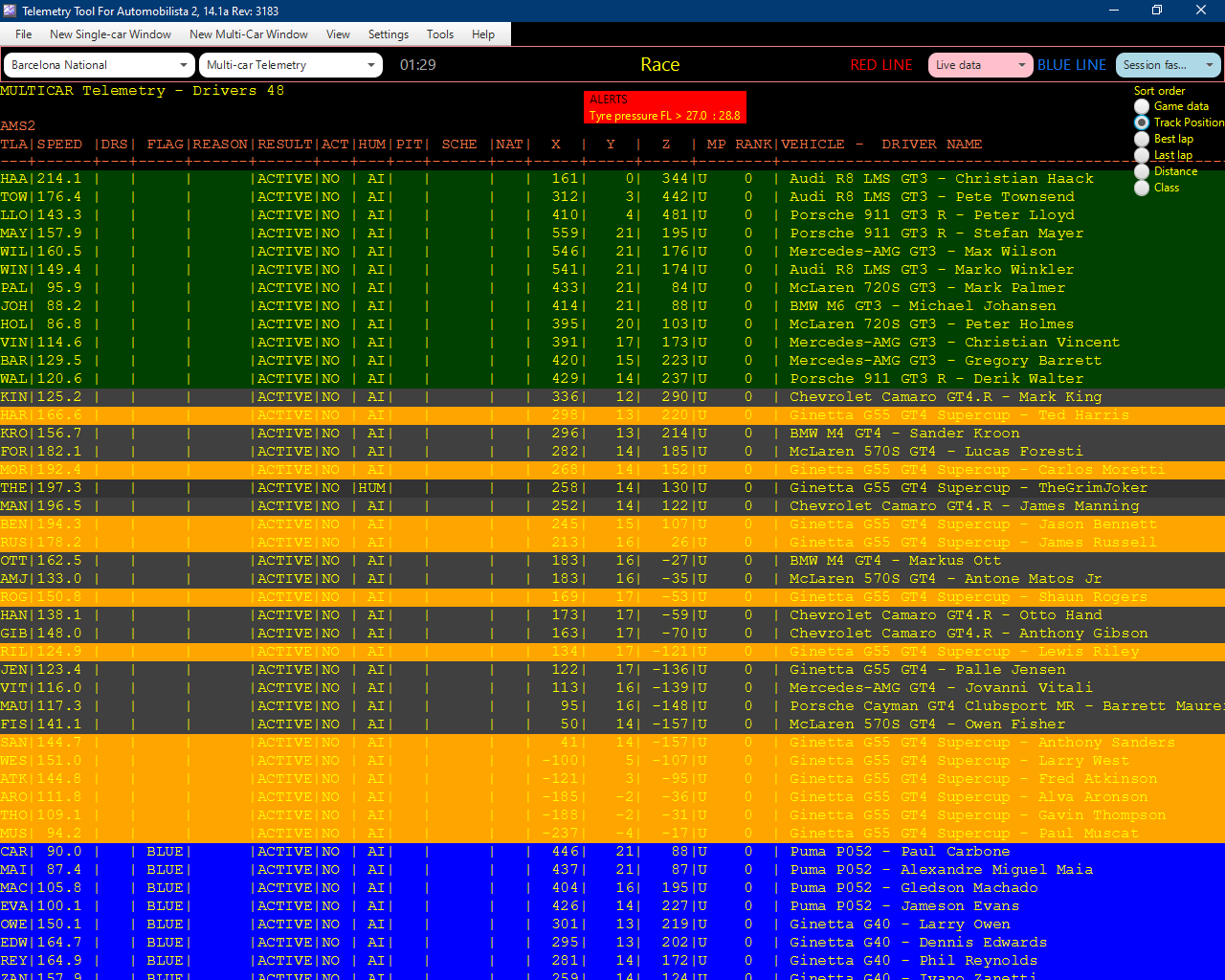Select the Paul Carbone Puma P052 row
The width and height of the screenshot is (1225, 980).
pyautogui.click(x=612, y=852)
